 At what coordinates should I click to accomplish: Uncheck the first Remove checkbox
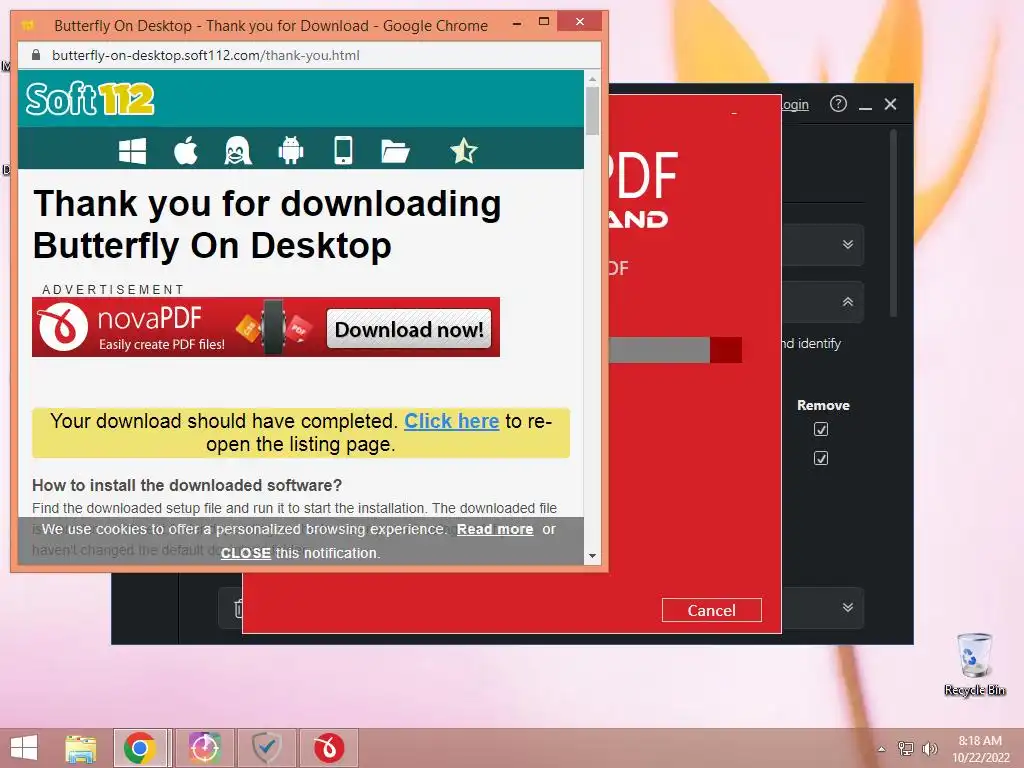coord(821,429)
